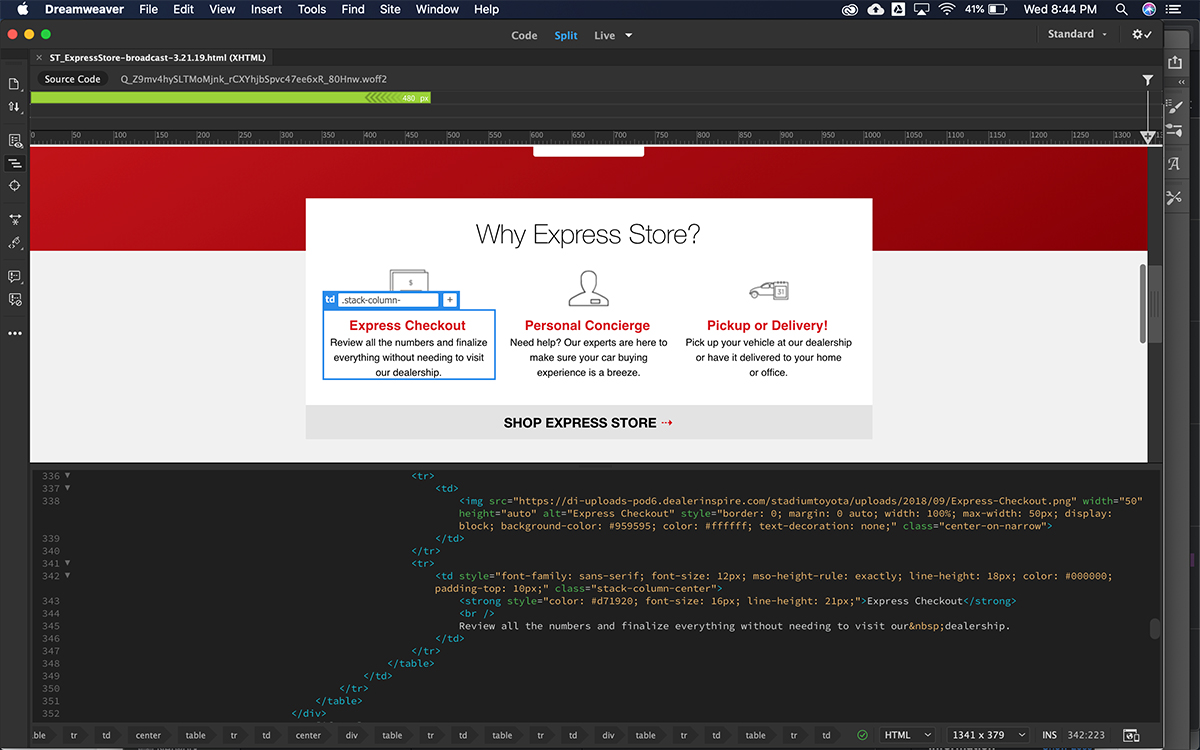Click Expand All code icon
The image size is (1200, 750).
point(15,219)
